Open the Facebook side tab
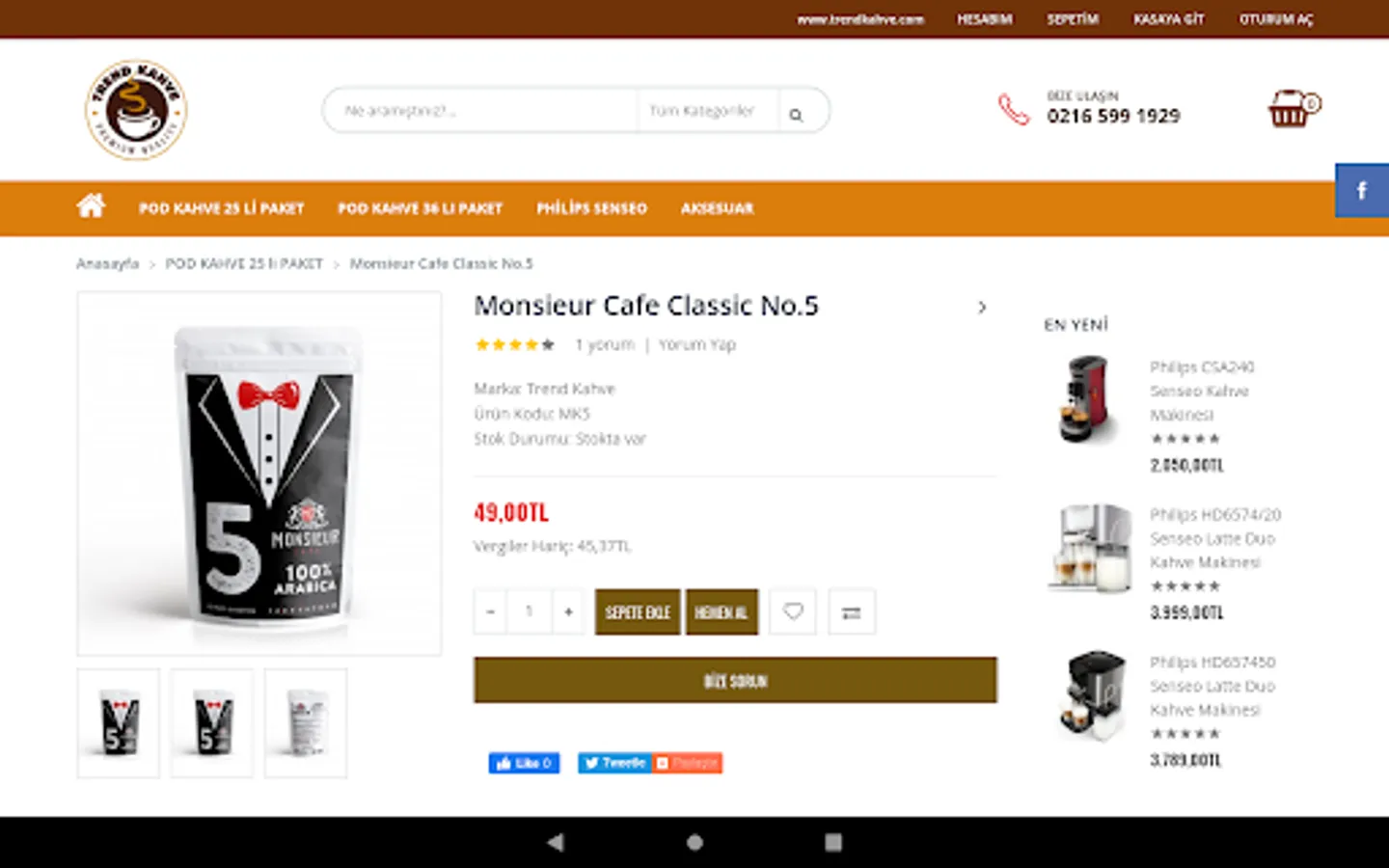Screen dimensions: 1389x868 point(1362,190)
